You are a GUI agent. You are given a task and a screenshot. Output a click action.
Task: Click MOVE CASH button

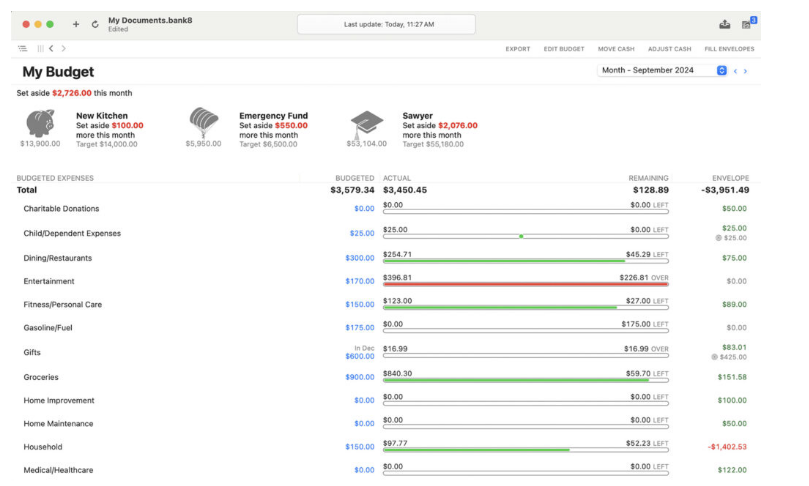click(x=616, y=49)
